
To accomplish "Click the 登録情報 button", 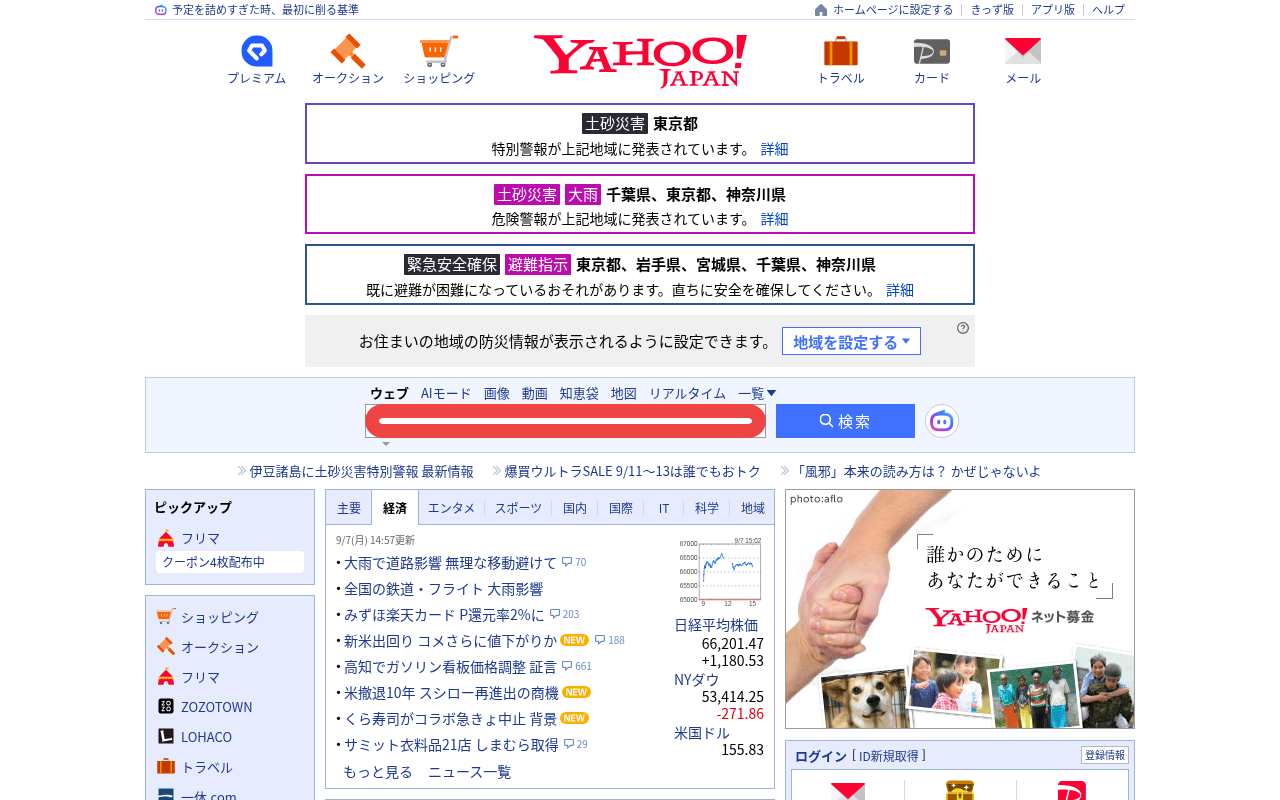I will pyautogui.click(x=1105, y=755).
